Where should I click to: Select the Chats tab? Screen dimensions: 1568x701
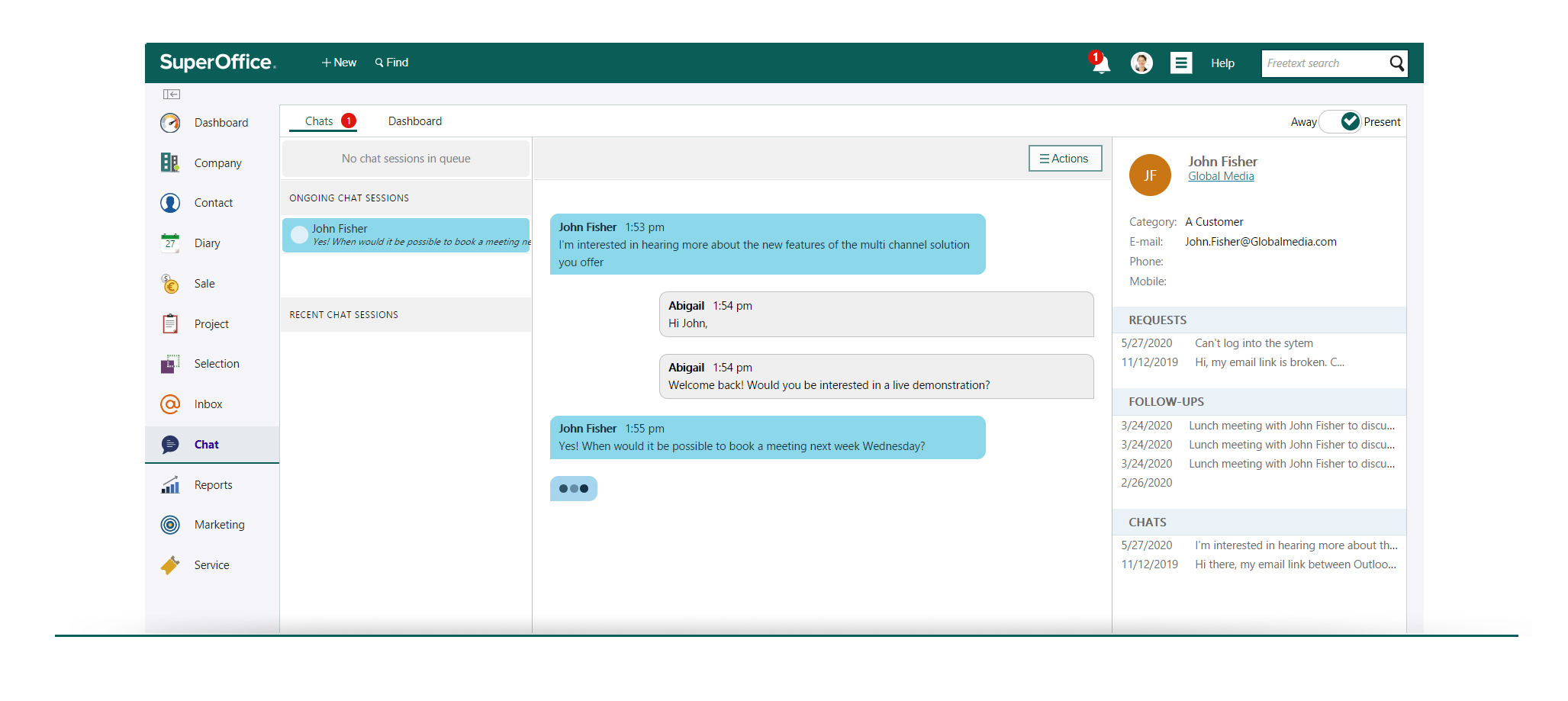(x=319, y=121)
